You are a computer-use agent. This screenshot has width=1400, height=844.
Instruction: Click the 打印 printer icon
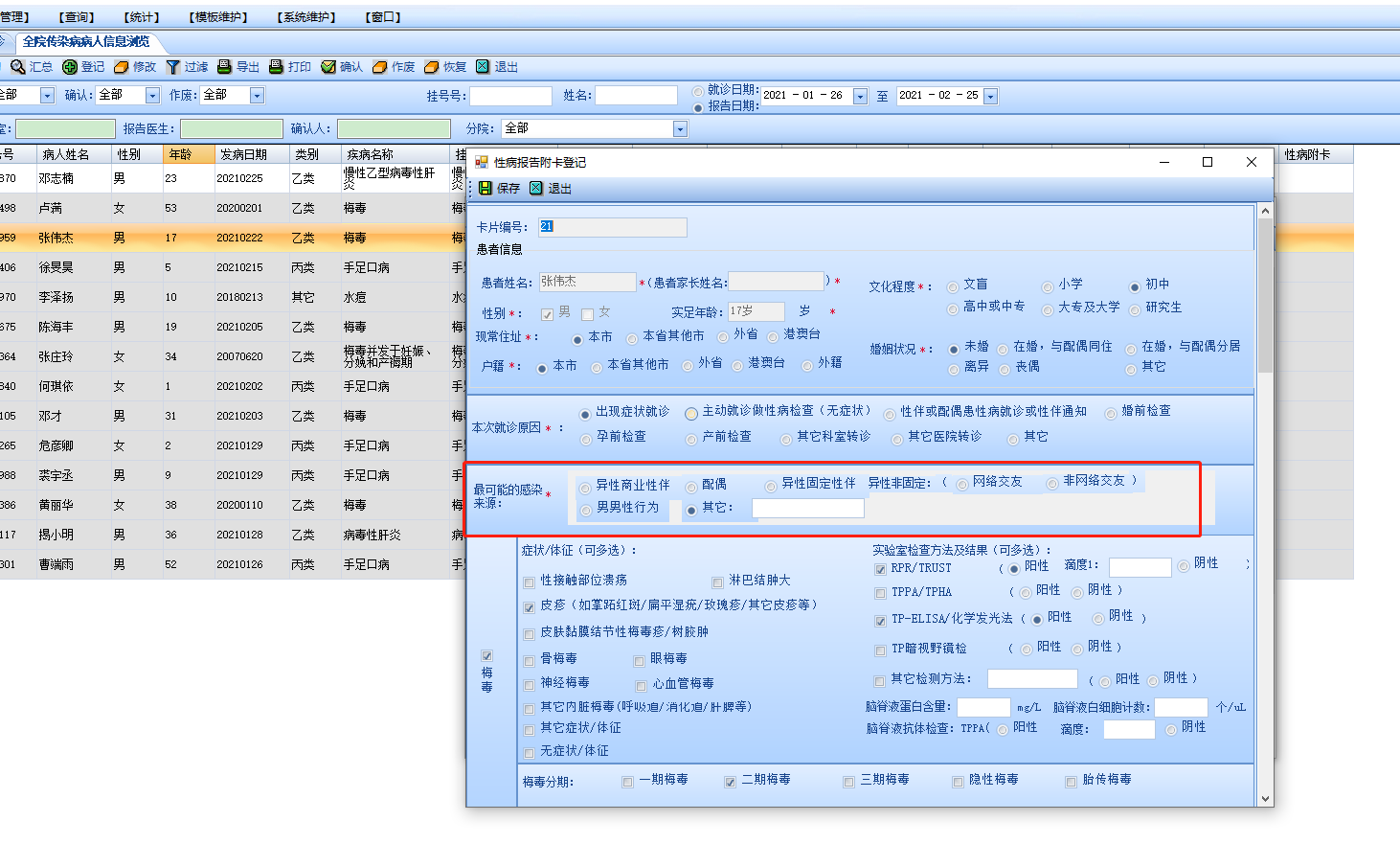pos(276,67)
